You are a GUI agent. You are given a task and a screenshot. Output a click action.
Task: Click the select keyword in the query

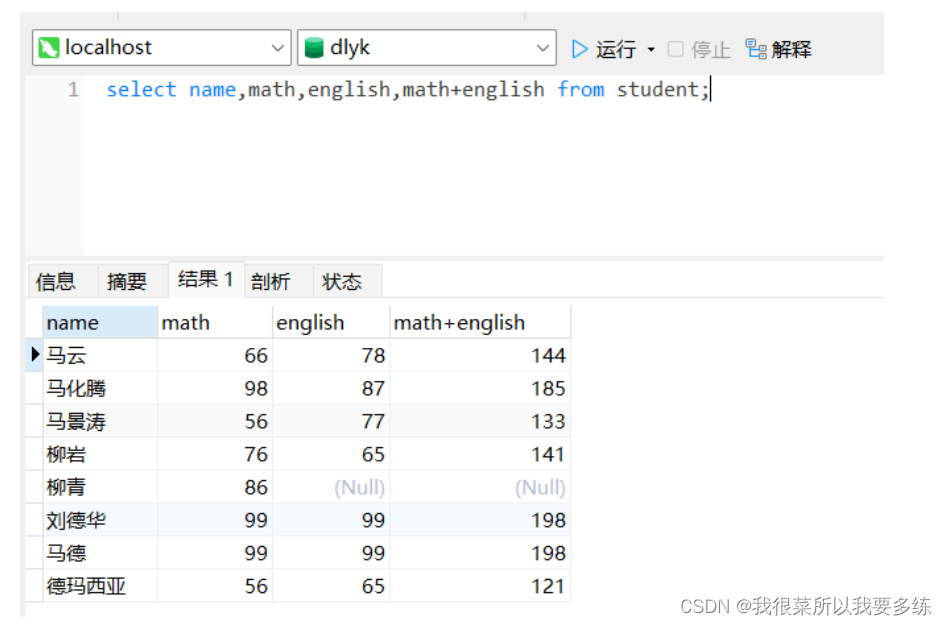141,89
